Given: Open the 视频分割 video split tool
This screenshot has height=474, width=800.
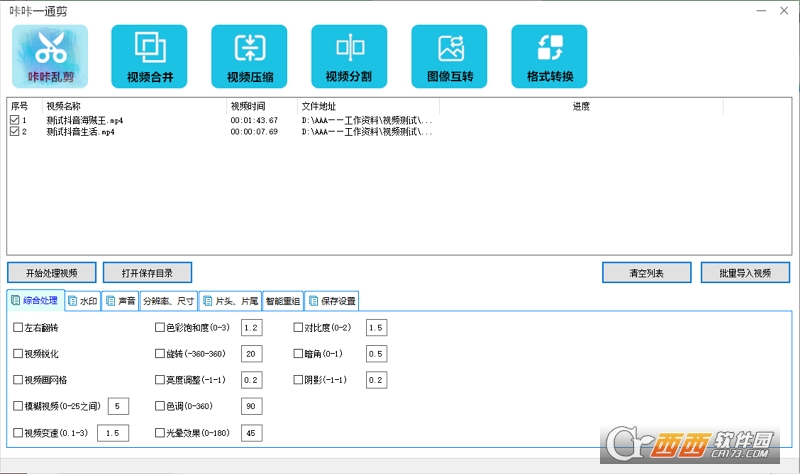Looking at the screenshot, I should pyautogui.click(x=349, y=56).
